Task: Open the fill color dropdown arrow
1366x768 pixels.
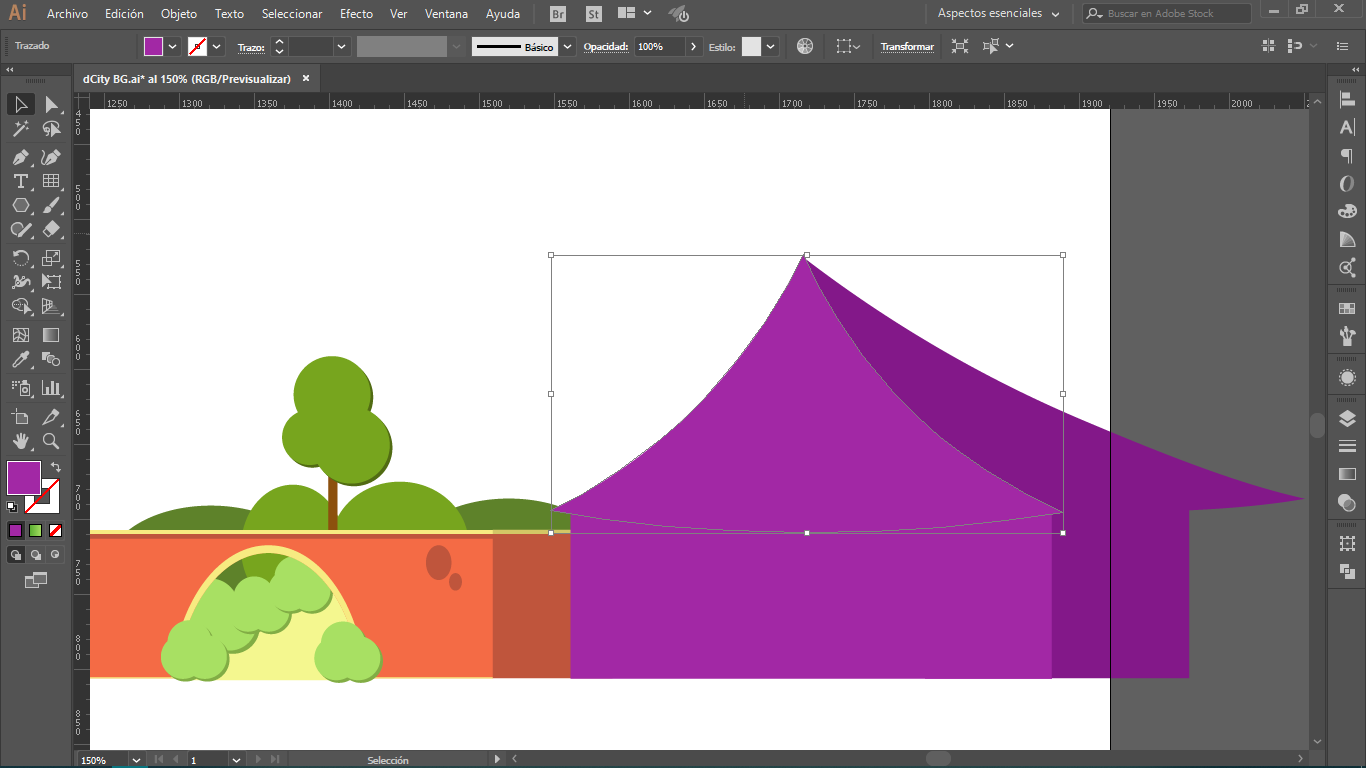Action: click(173, 46)
